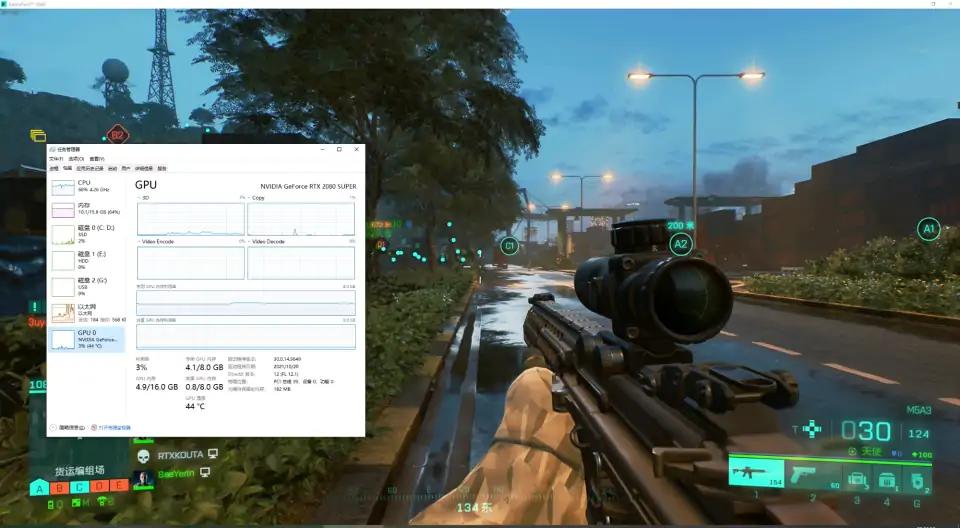The width and height of the screenshot is (960, 528).
Task: Switch to the Services (服务) tab
Action: [x=162, y=168]
